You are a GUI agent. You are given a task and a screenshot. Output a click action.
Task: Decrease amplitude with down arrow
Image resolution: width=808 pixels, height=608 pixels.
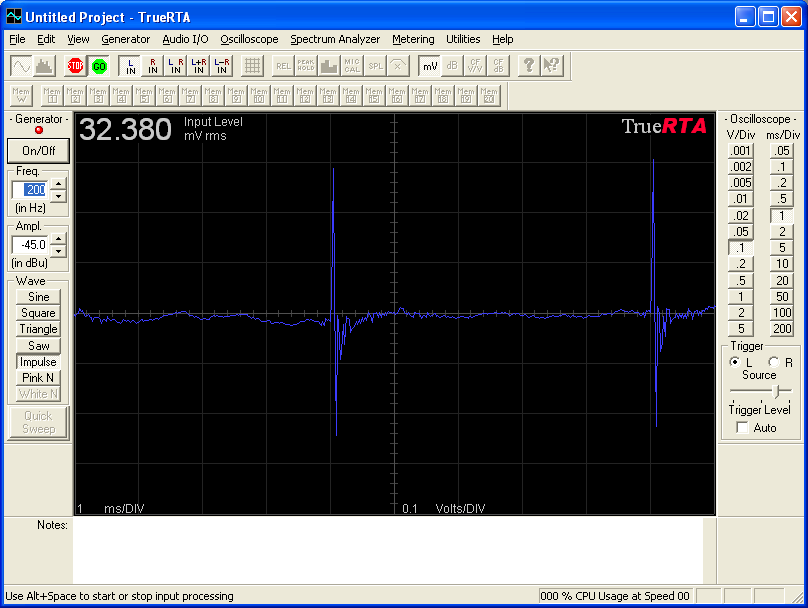click(58, 251)
